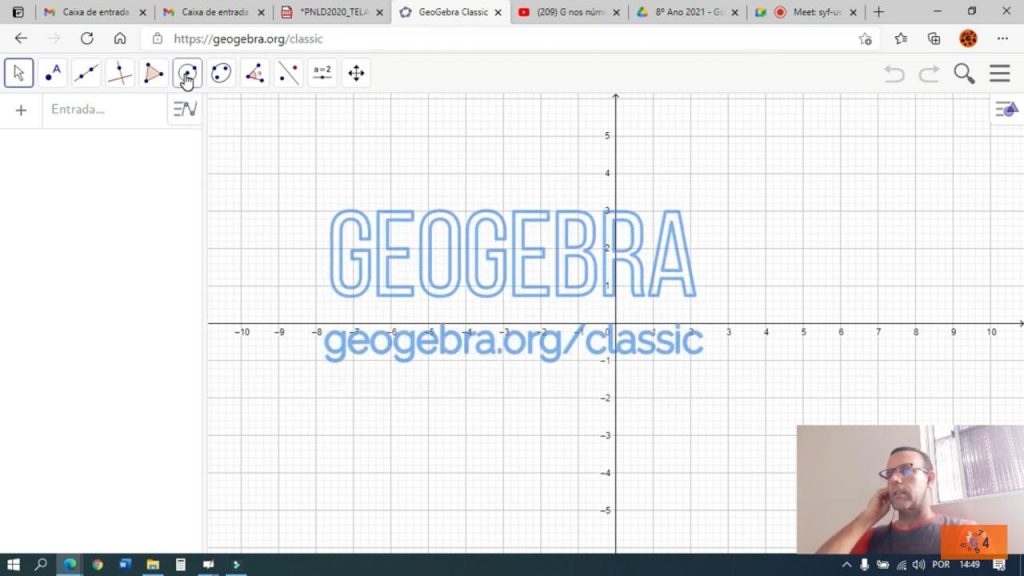Image resolution: width=1024 pixels, height=576 pixels.
Task: Go back in the browser
Action: 21,39
